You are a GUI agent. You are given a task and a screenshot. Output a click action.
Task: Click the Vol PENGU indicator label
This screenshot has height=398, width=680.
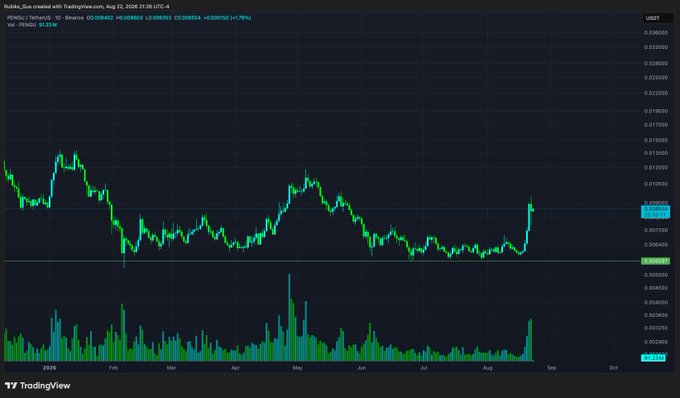22,25
